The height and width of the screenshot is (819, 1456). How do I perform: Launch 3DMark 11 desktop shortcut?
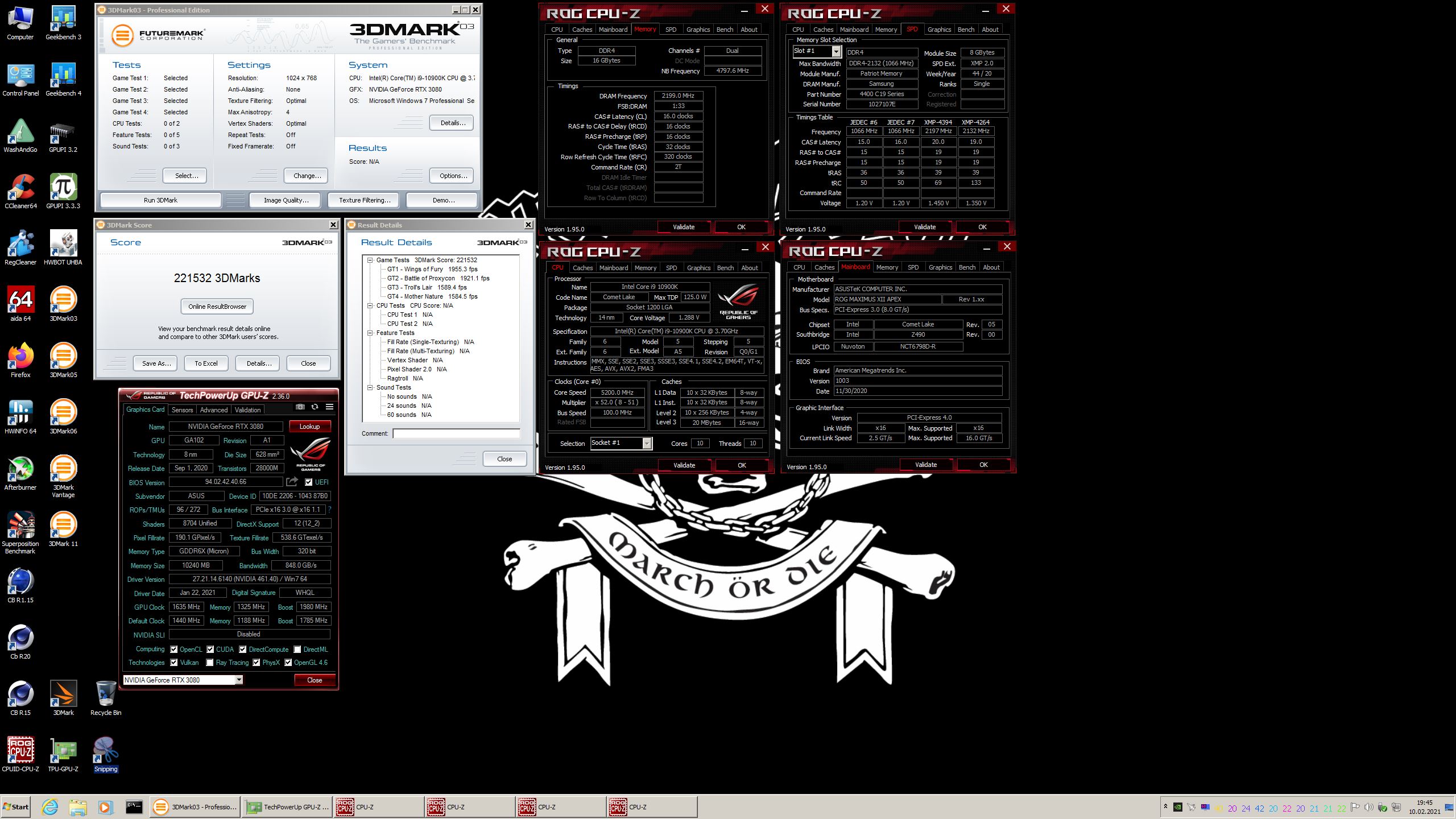click(x=63, y=530)
